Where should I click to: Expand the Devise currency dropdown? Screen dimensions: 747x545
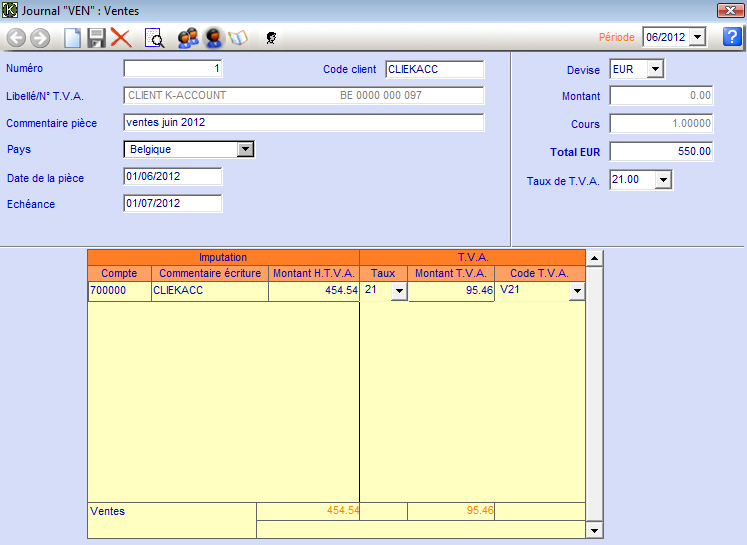click(656, 69)
